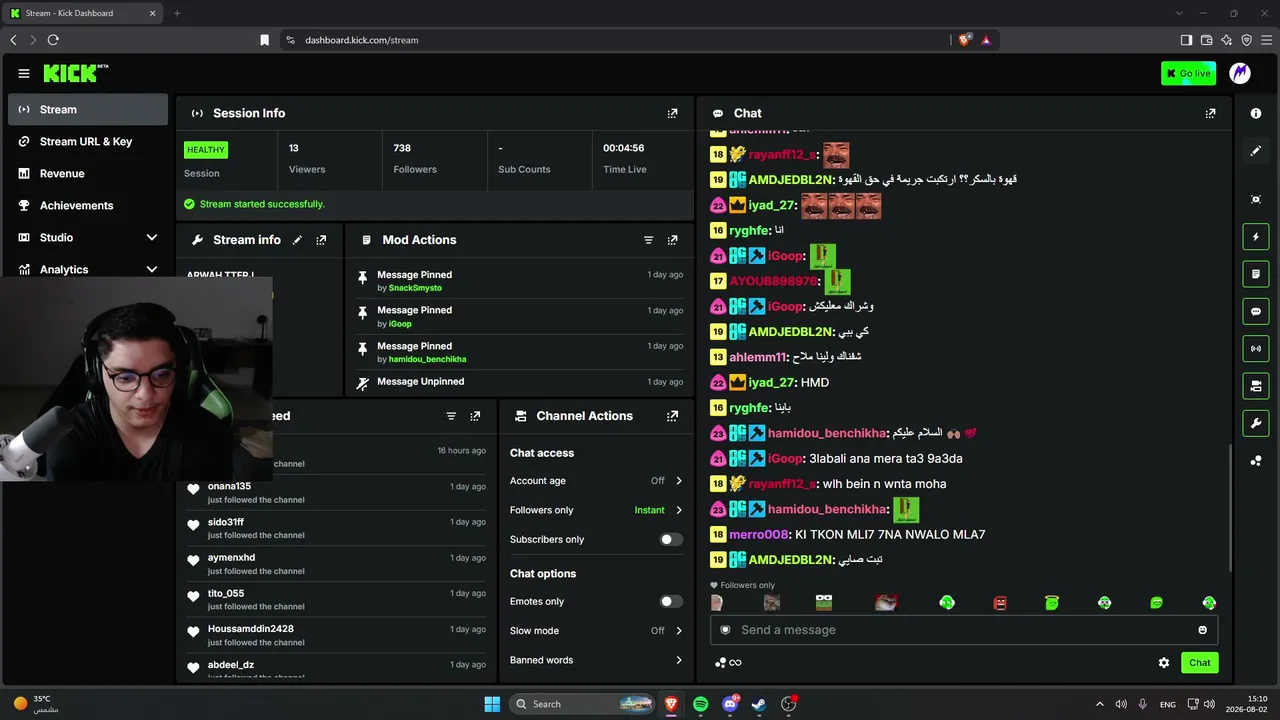Click follower Houssamddin2428 in feed
Screen dimensions: 1280x720
pyautogui.click(x=251, y=629)
